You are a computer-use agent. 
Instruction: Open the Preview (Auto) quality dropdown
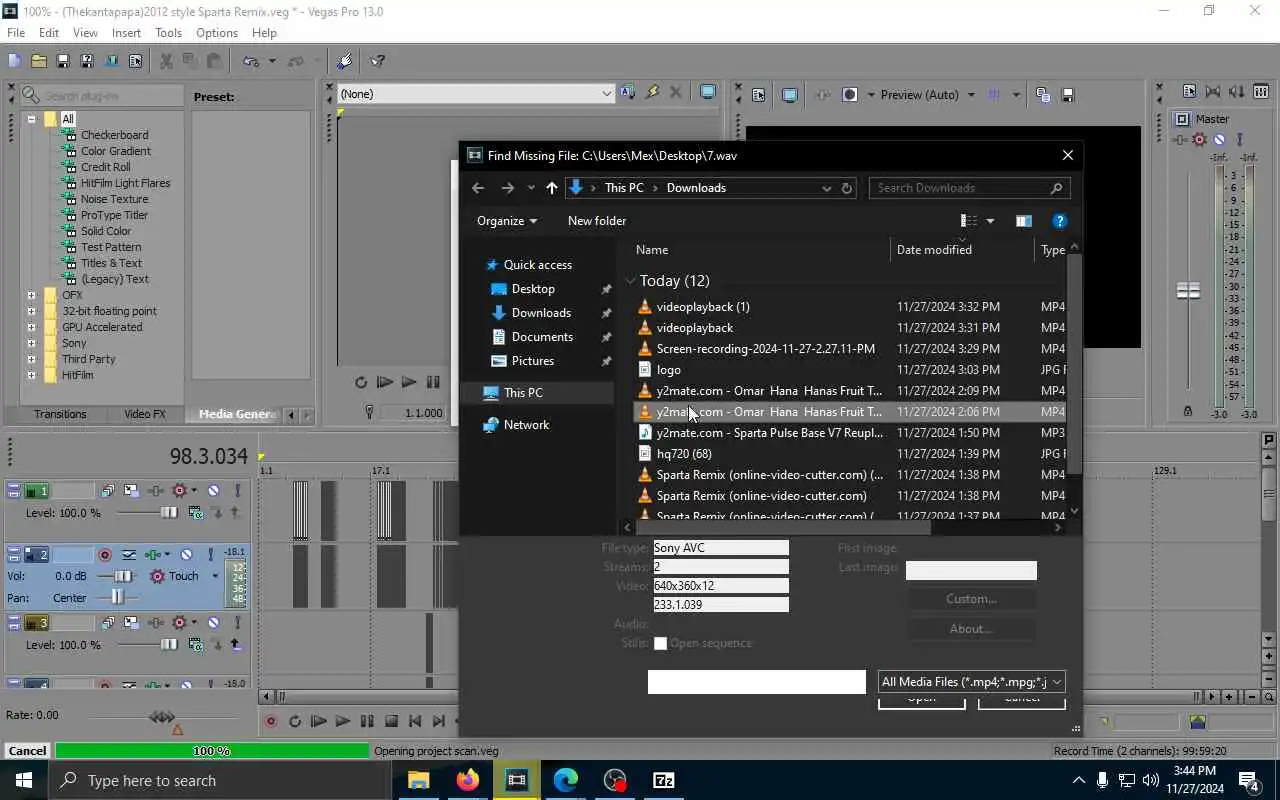(970, 95)
